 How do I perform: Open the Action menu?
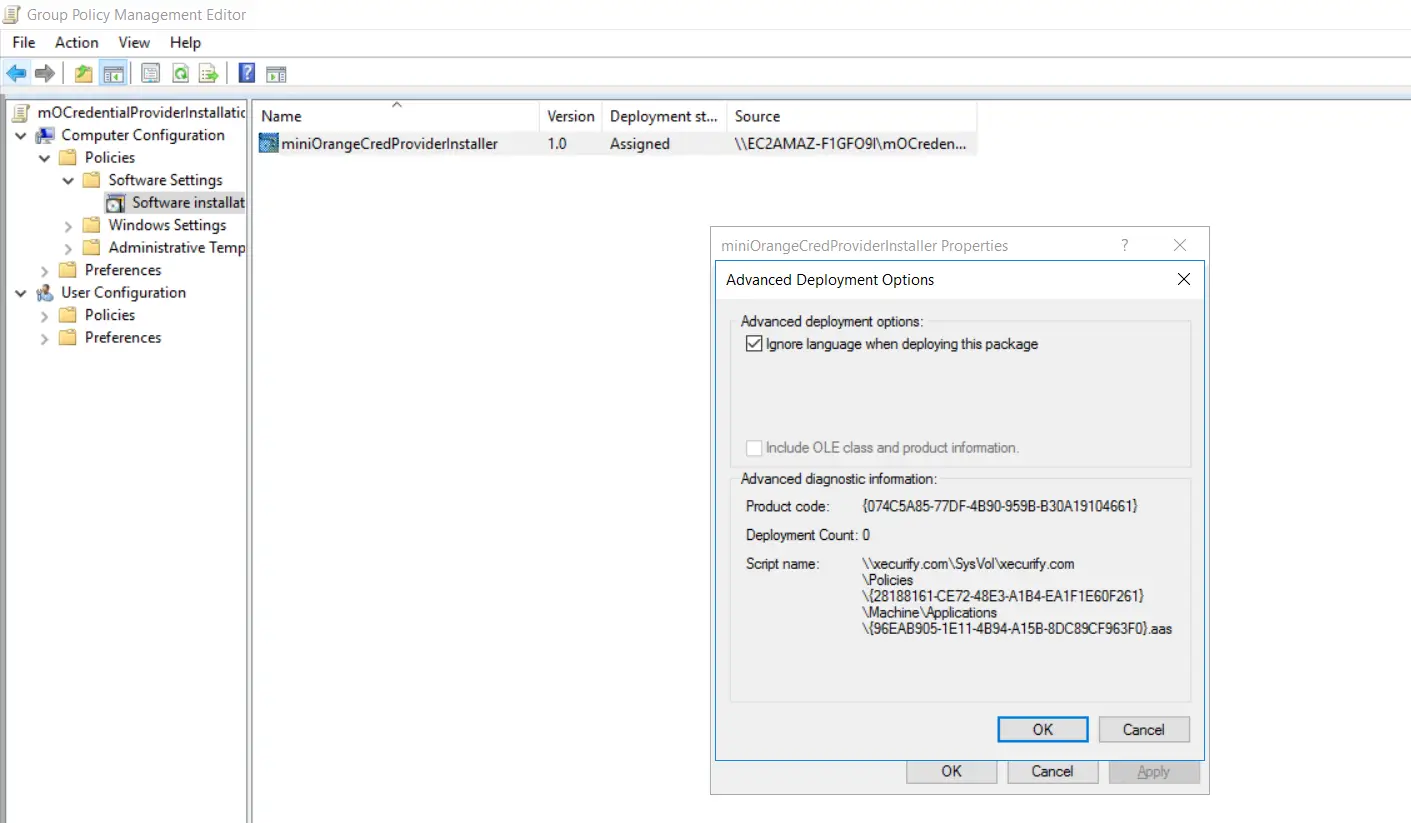pyautogui.click(x=77, y=42)
